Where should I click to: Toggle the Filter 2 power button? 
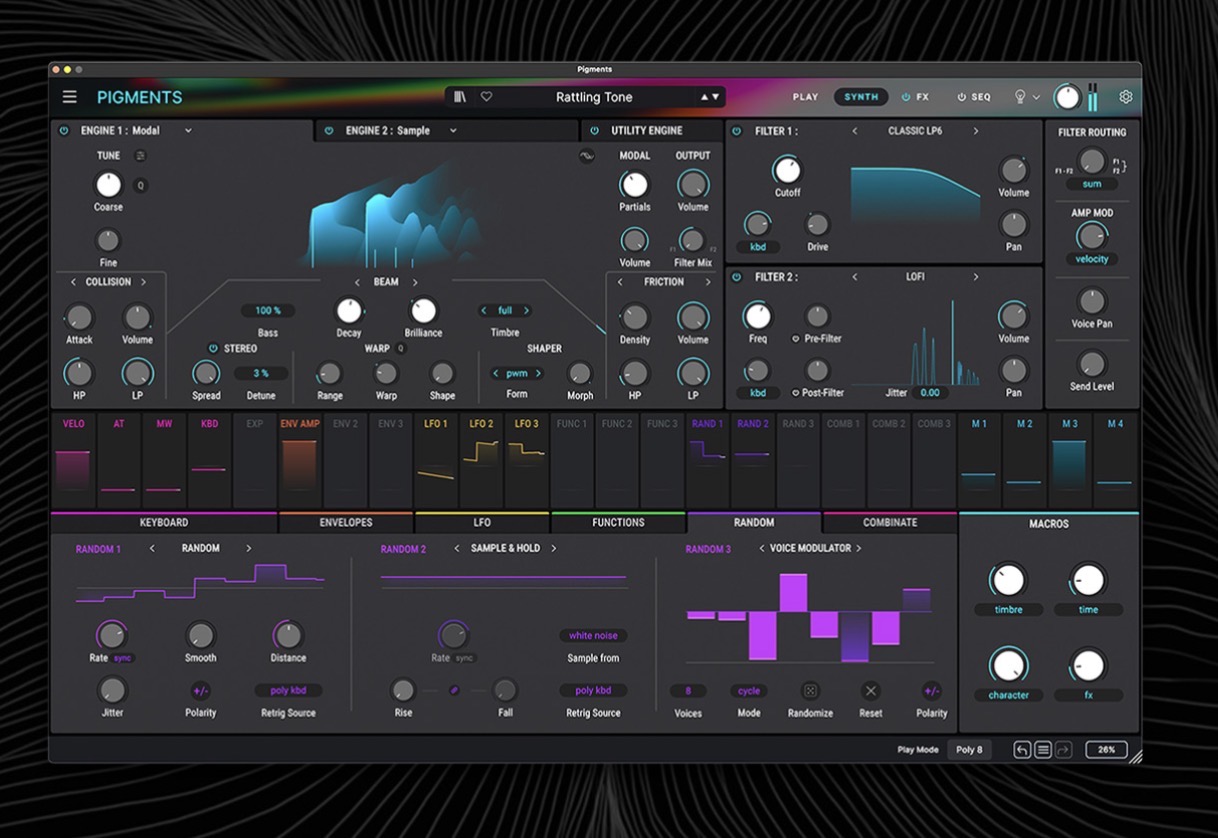pos(737,277)
